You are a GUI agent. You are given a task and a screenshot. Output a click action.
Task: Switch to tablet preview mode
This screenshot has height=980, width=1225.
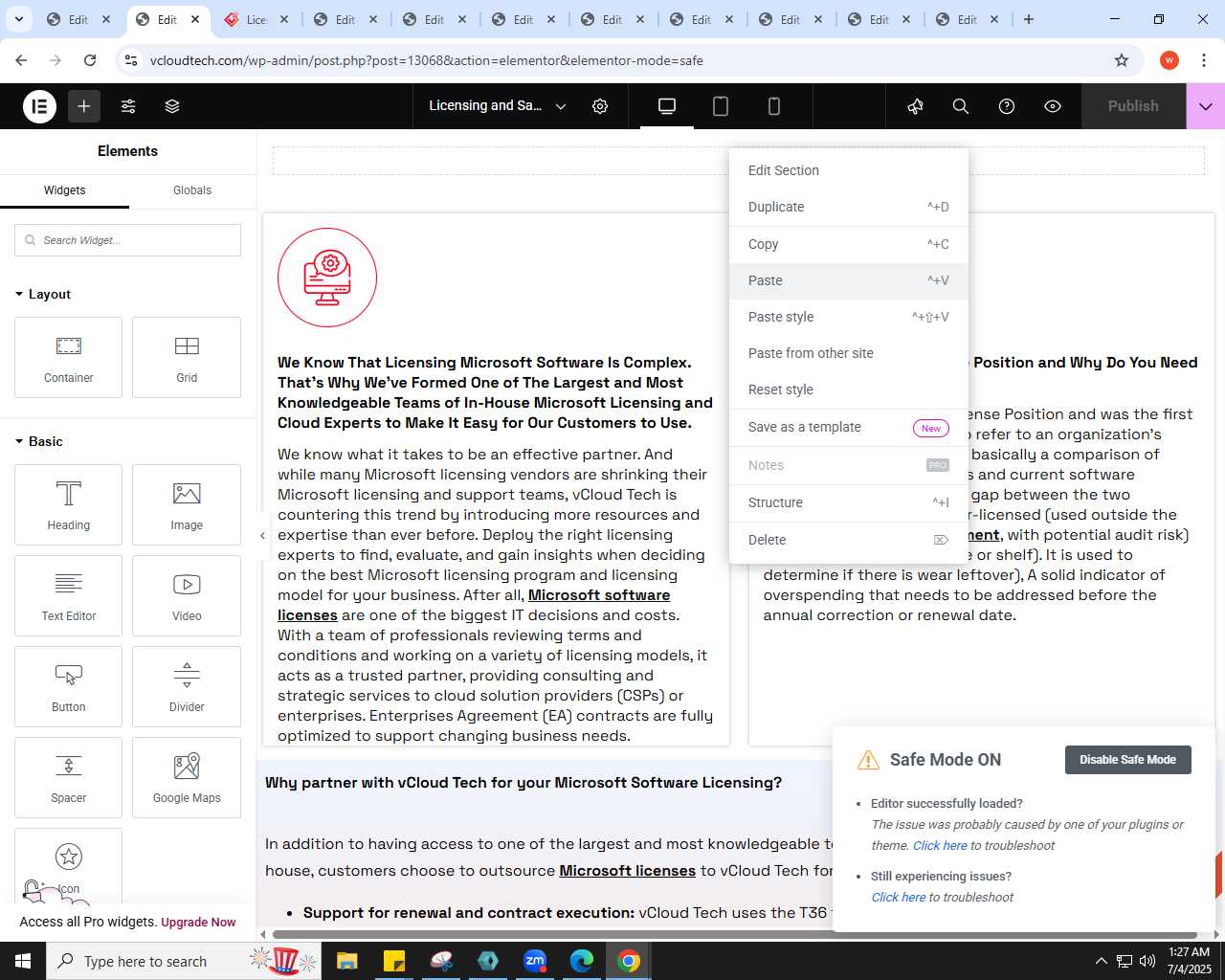721,106
